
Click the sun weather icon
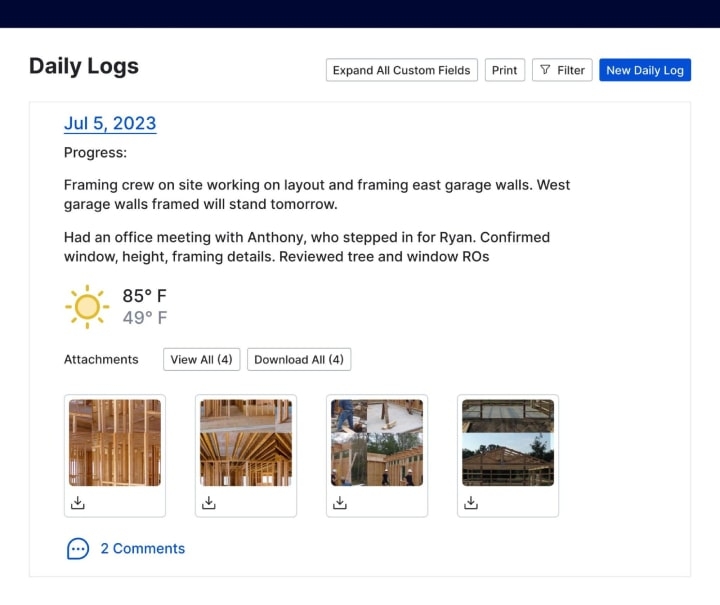pos(87,307)
